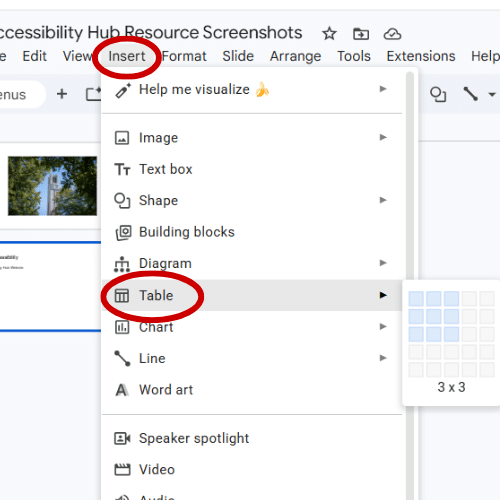Screen dimensions: 500x500
Task: Open the View menu
Action: tap(77, 56)
